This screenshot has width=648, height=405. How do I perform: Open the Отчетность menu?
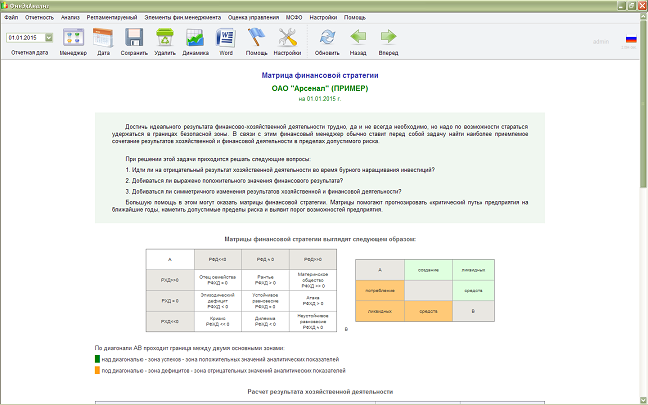pos(39,17)
